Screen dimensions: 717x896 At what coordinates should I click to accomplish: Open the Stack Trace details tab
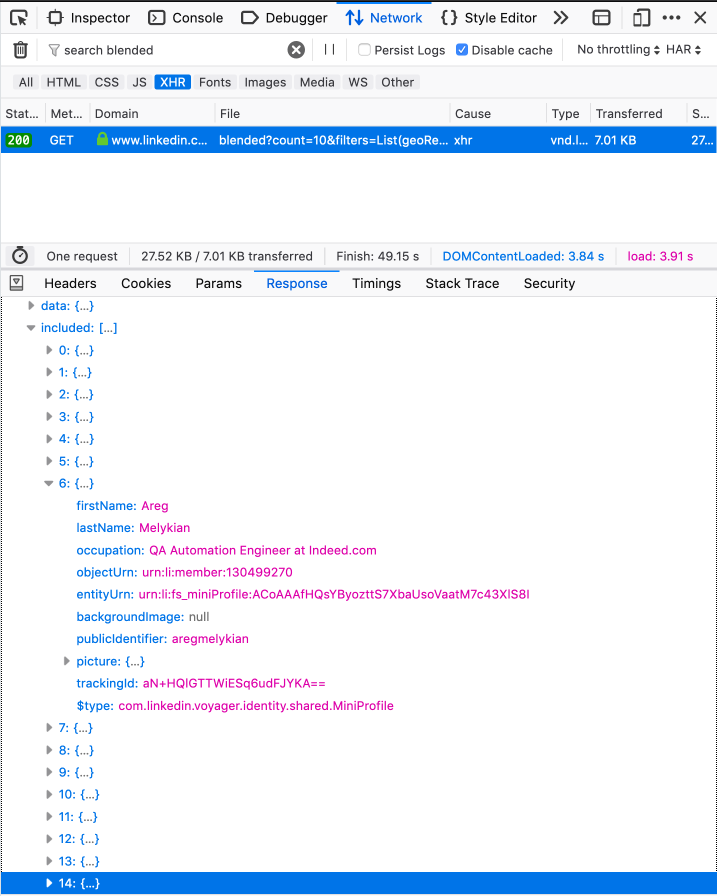point(462,283)
